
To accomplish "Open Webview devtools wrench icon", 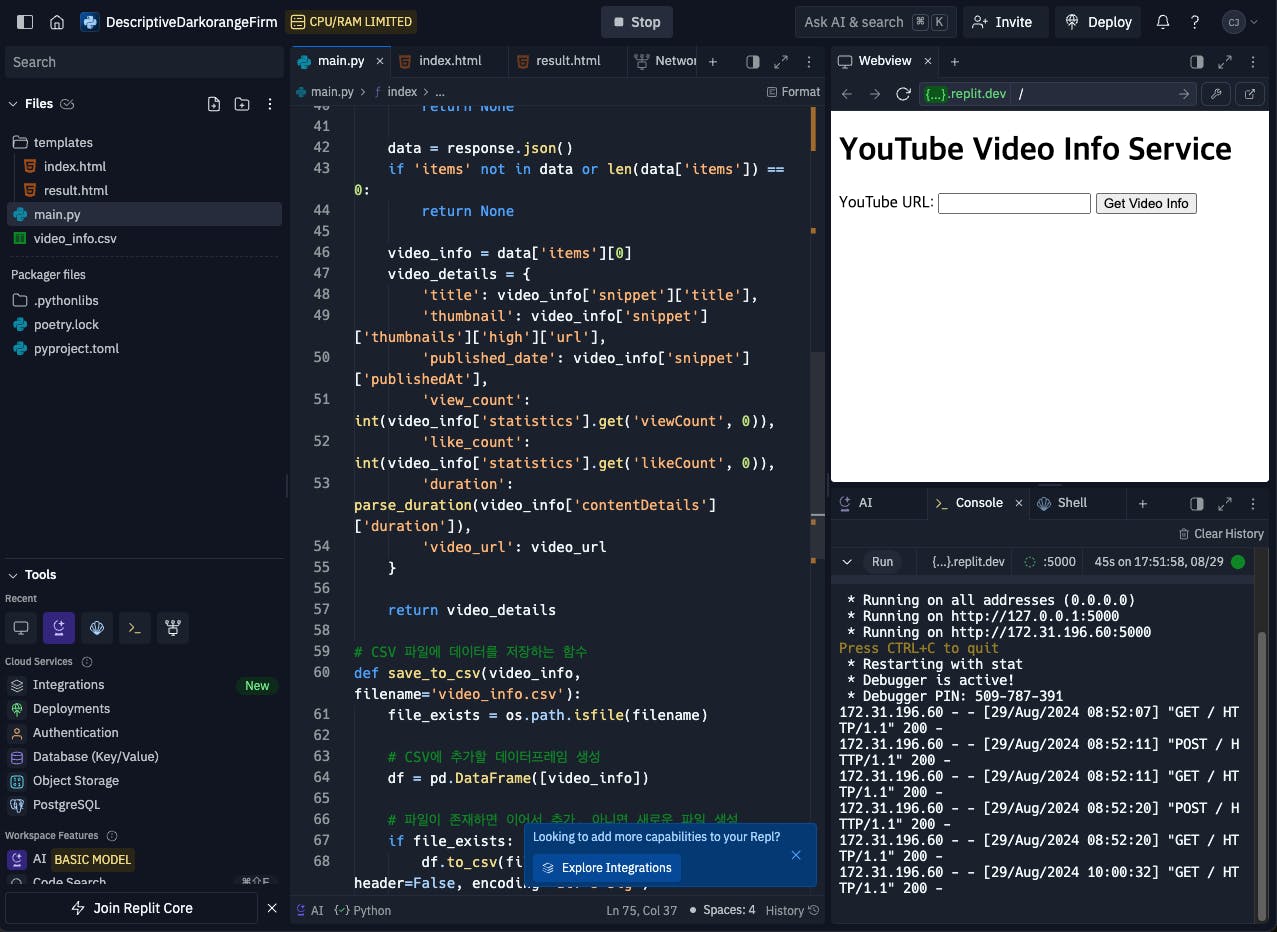I will 1216,94.
